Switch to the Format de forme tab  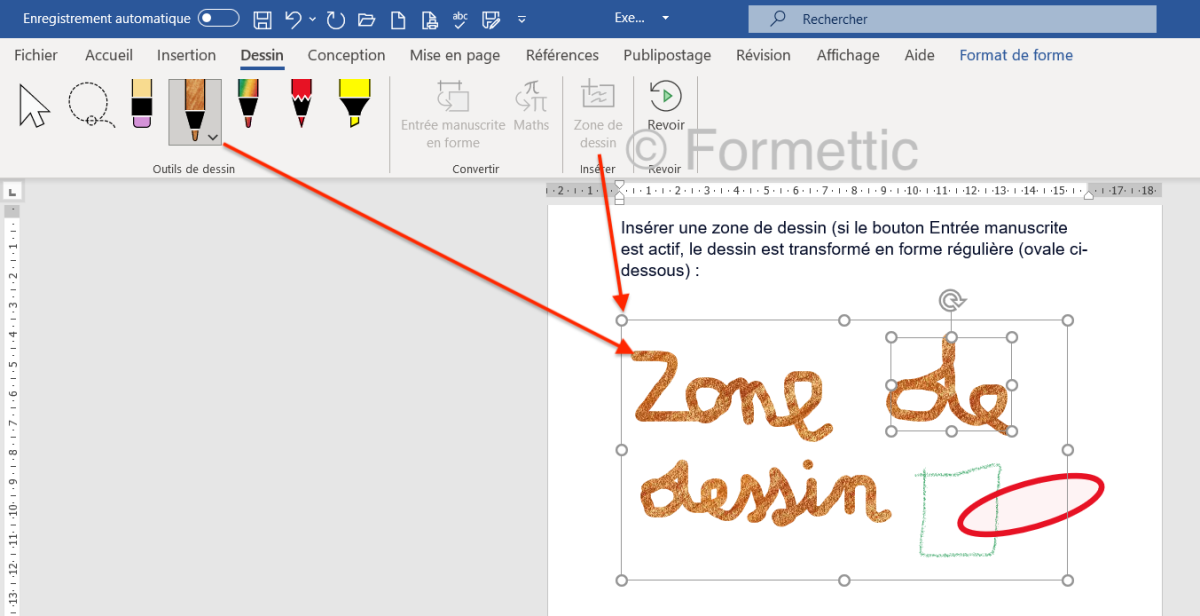click(1016, 55)
